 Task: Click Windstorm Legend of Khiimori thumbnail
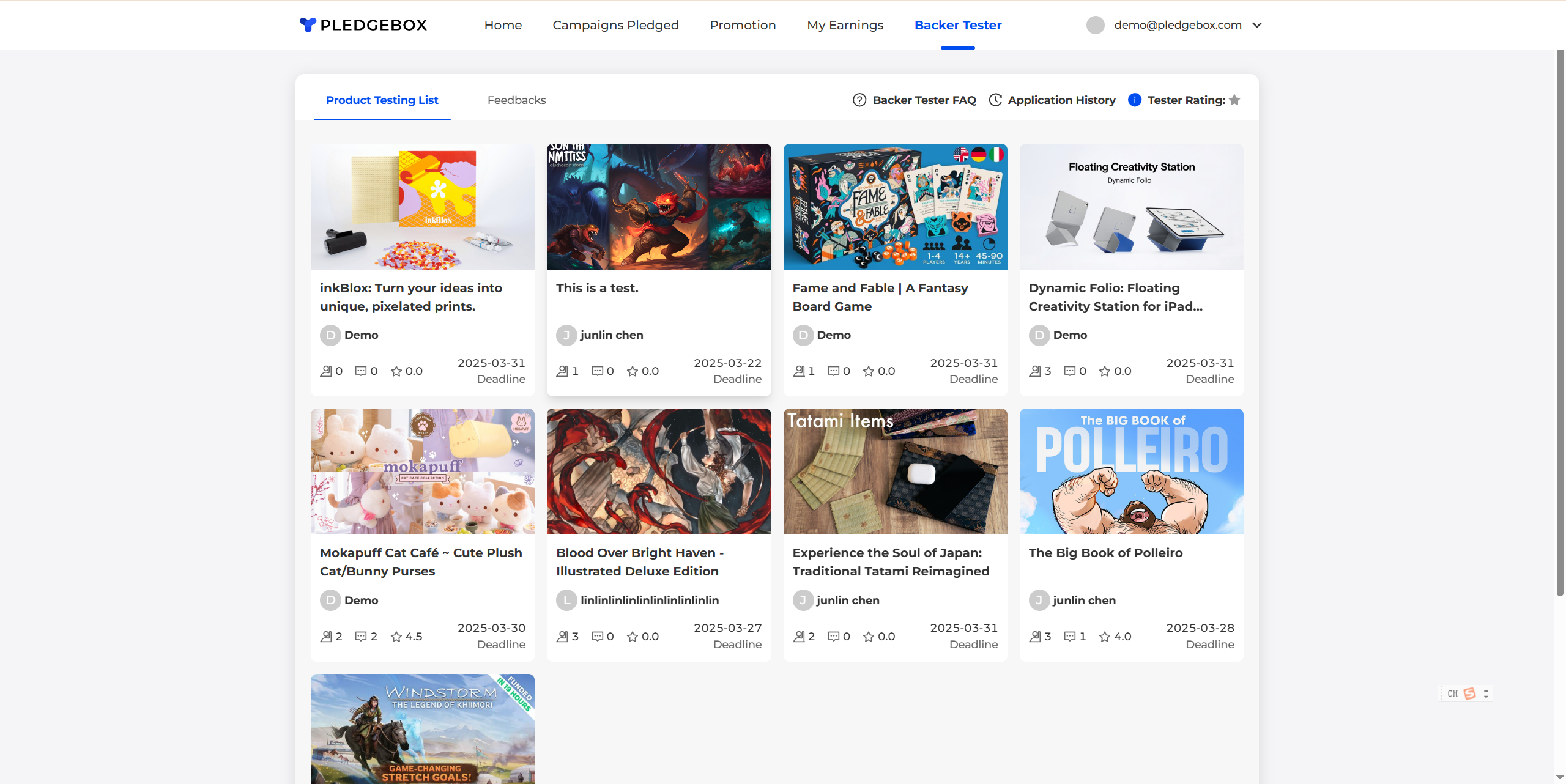(423, 729)
